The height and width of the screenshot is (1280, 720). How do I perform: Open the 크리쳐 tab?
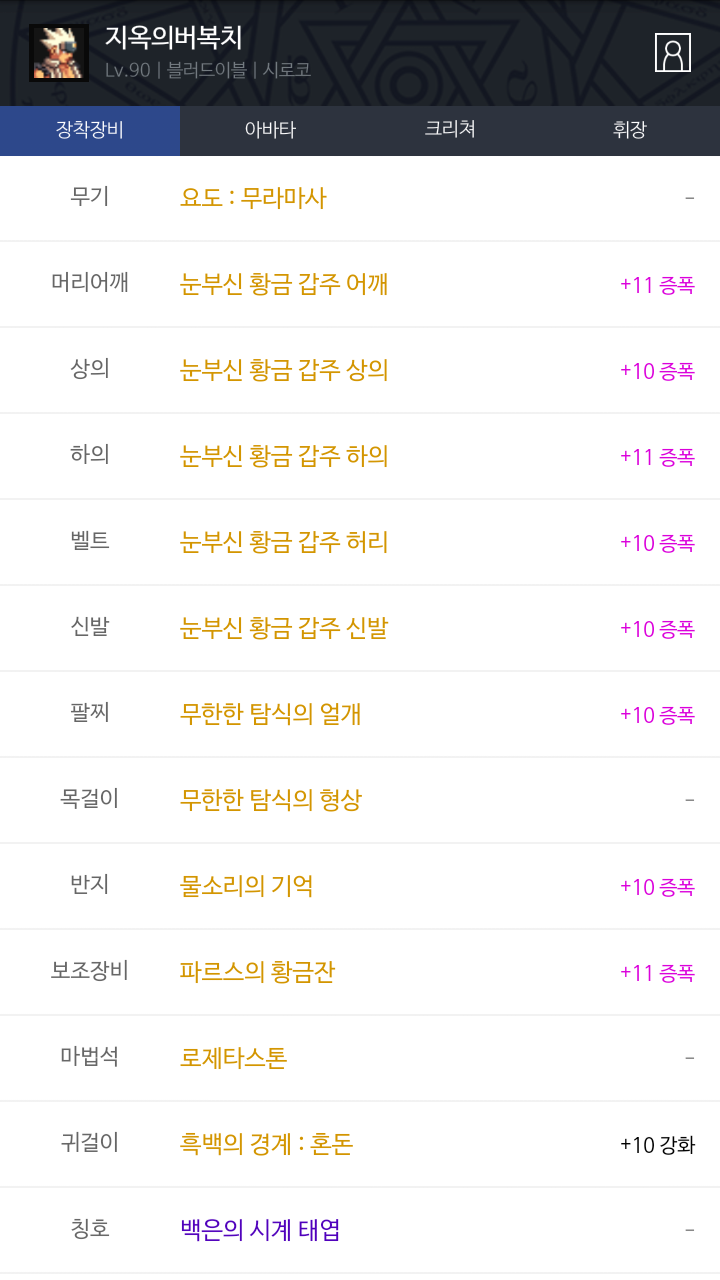450,130
